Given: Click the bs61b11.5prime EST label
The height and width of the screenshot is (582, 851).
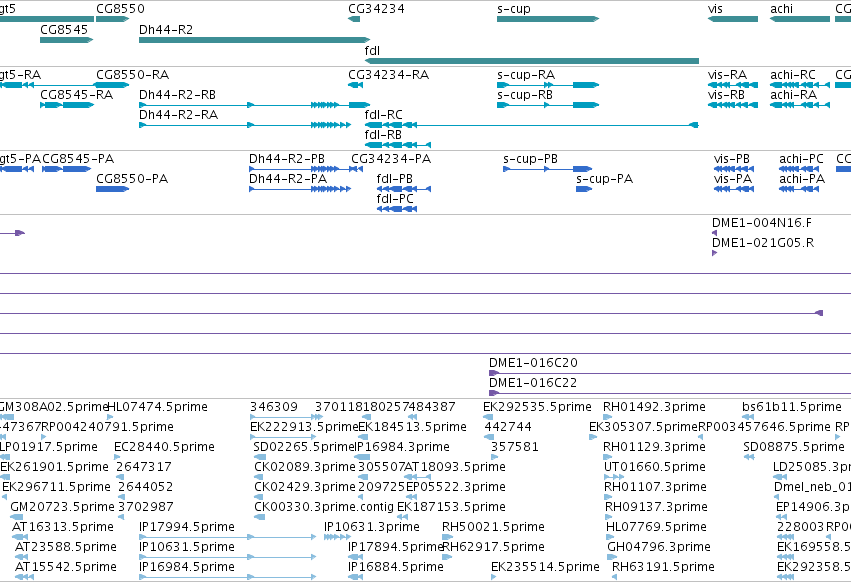Looking at the screenshot, I should (792, 407).
